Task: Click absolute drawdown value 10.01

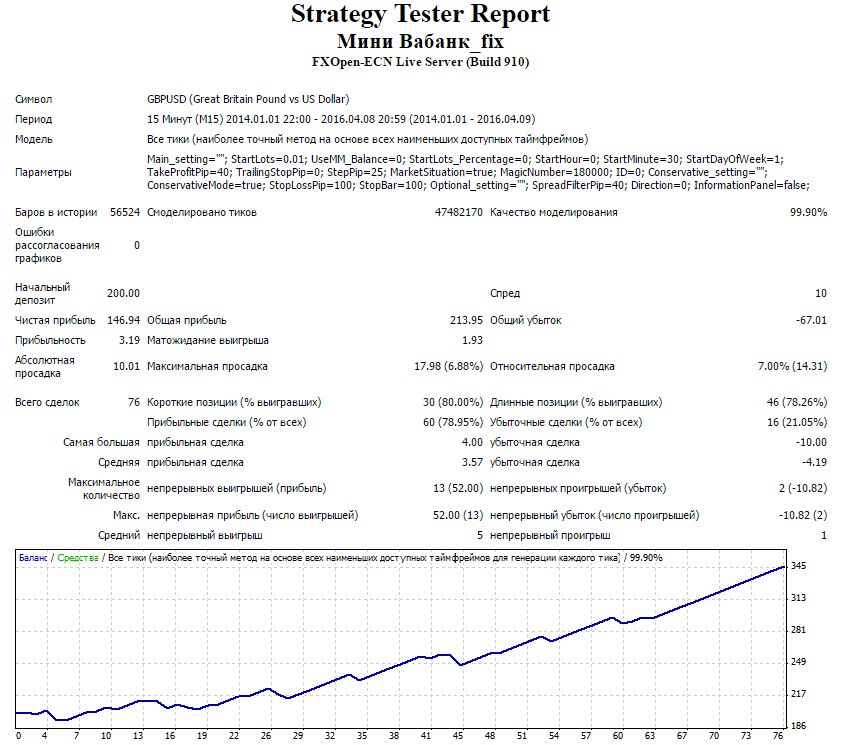Action: point(126,367)
